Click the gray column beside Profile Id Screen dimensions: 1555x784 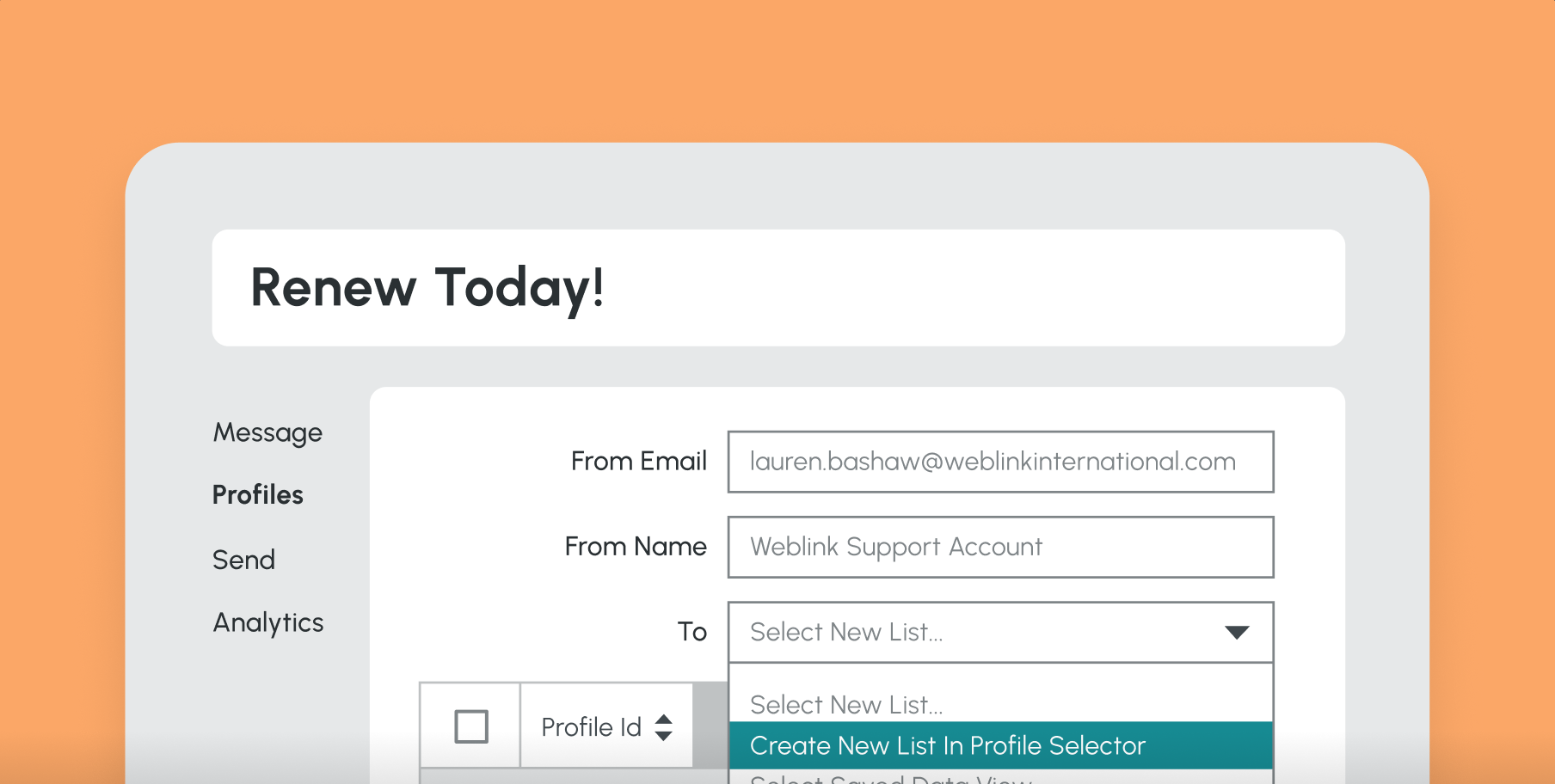click(710, 726)
